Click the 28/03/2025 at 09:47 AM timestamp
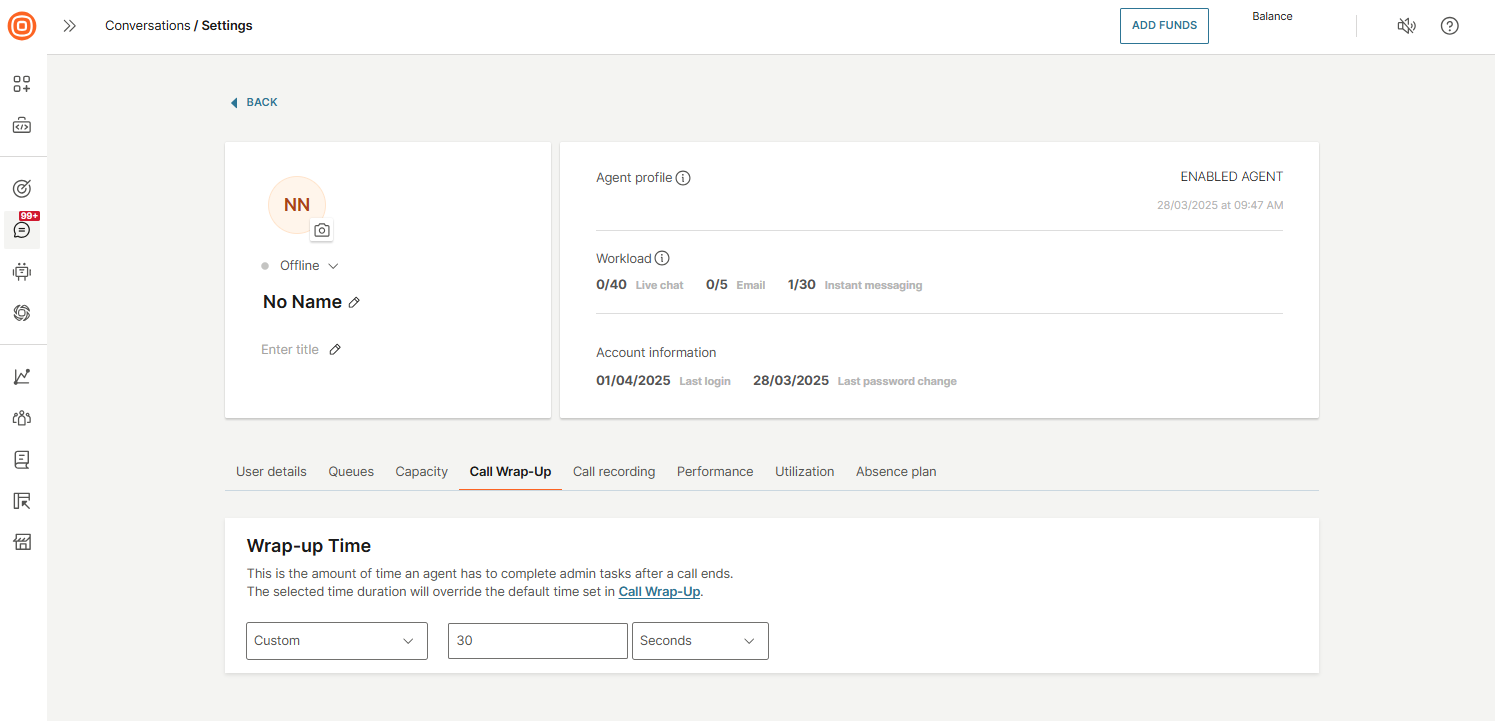 [x=1220, y=205]
